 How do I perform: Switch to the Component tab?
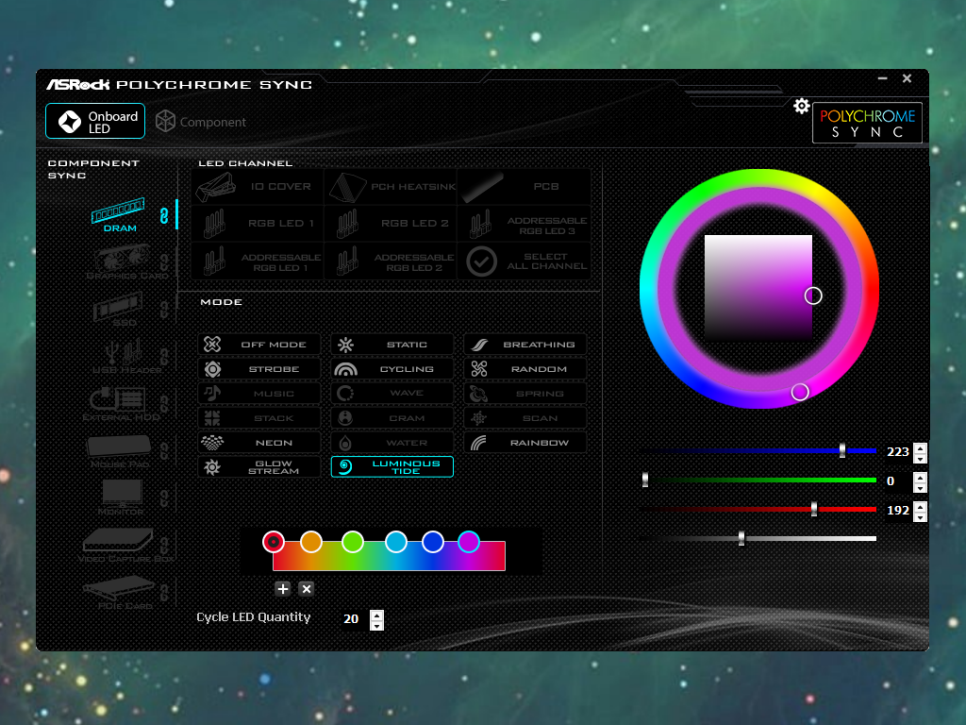200,122
